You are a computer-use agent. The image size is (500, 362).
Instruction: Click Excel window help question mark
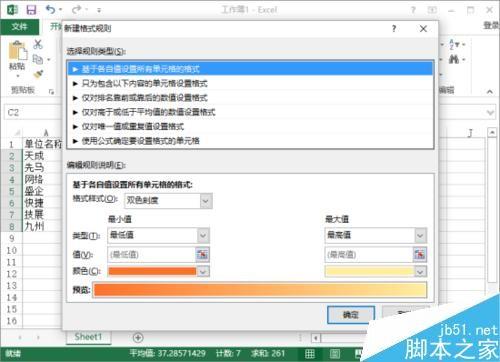pyautogui.click(x=413, y=10)
